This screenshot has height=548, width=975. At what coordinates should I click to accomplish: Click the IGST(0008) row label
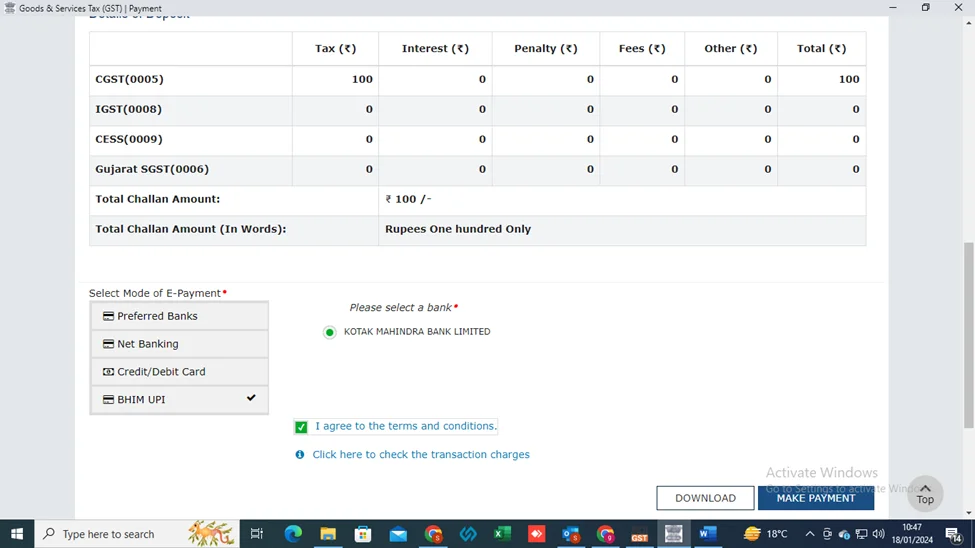[128, 109]
